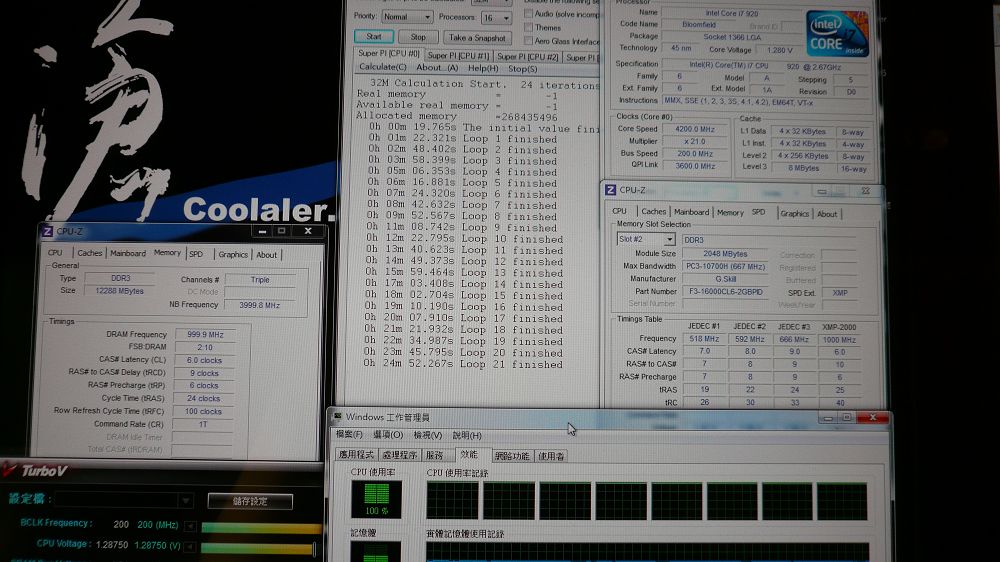
Task: Open Graphics tab in the right CPU-Z window
Action: (795, 214)
